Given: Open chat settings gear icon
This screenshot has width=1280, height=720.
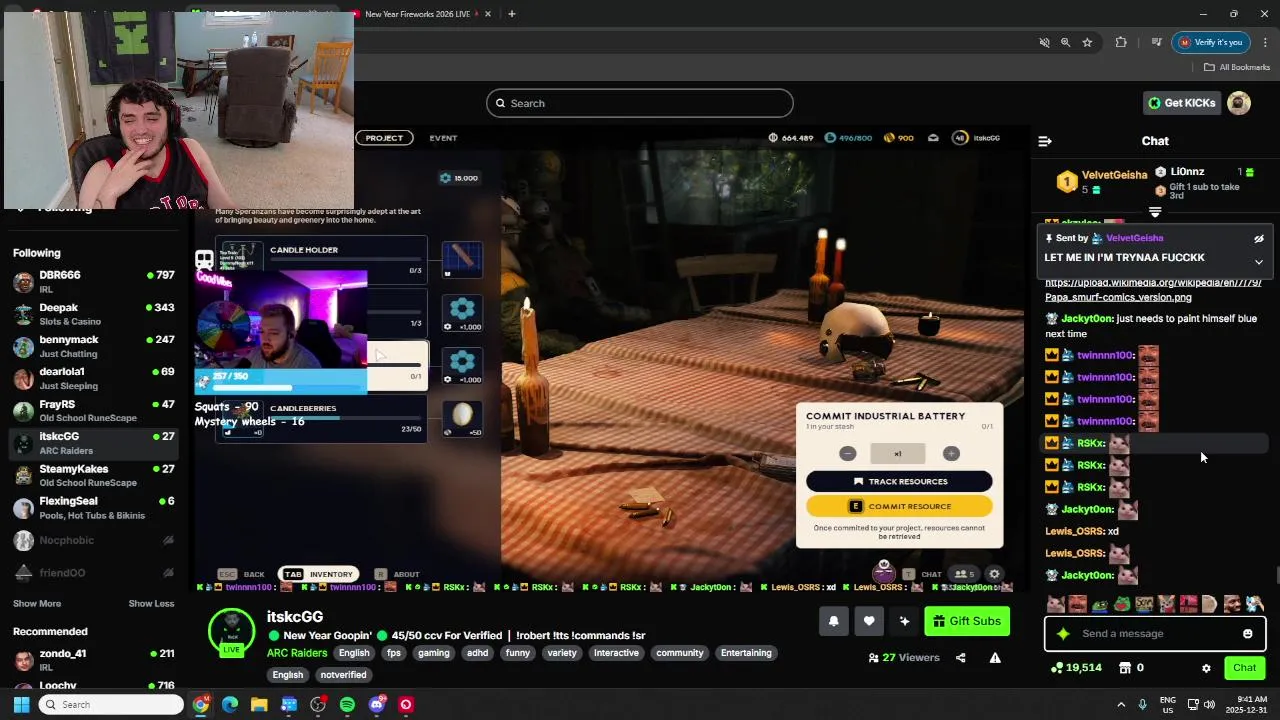Looking at the screenshot, I should coord(1206,668).
